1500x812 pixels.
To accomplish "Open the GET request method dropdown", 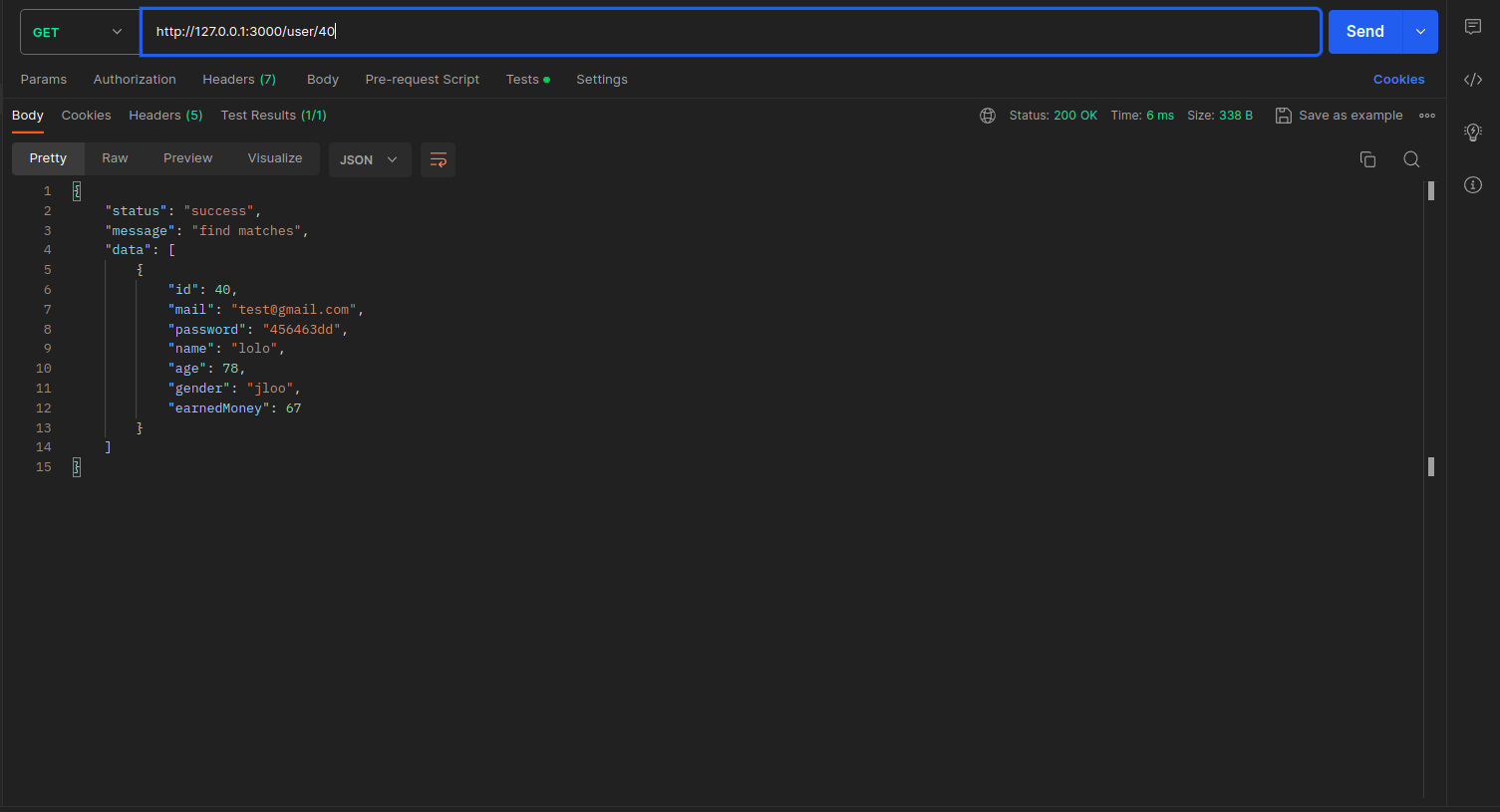I will point(78,31).
